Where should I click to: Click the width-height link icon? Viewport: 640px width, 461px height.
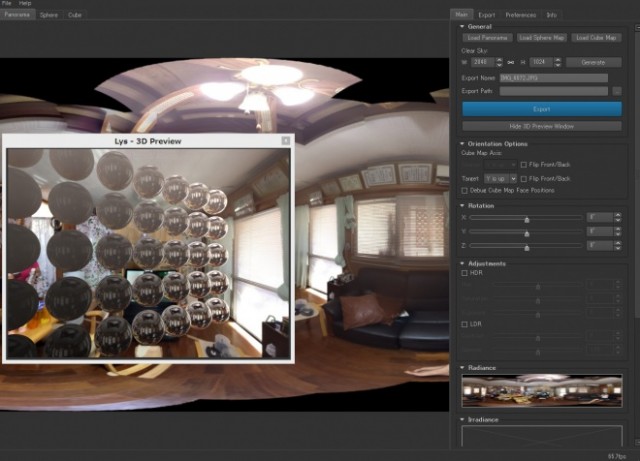point(511,62)
